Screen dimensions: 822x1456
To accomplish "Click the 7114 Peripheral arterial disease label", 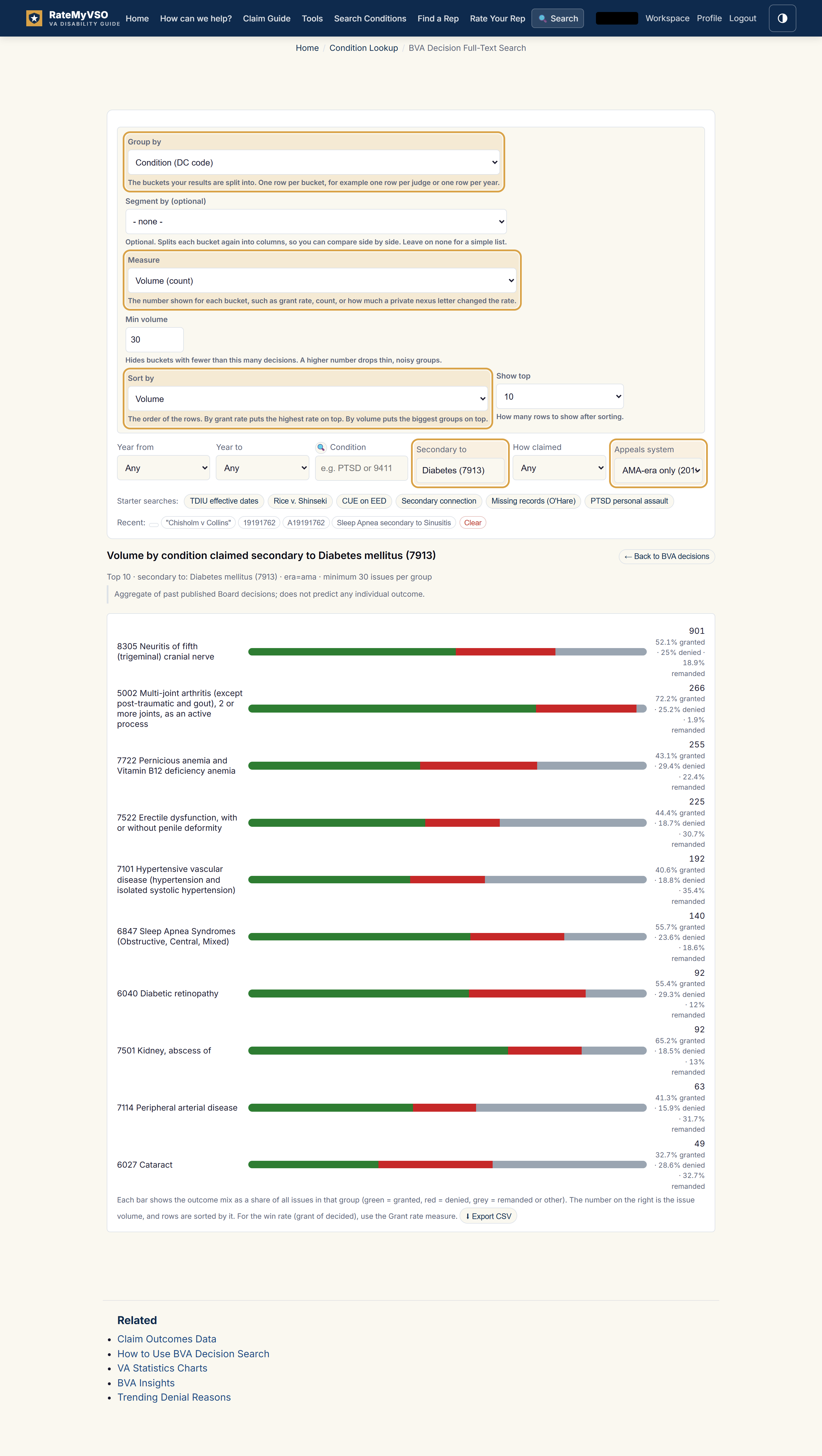I will (178, 1107).
